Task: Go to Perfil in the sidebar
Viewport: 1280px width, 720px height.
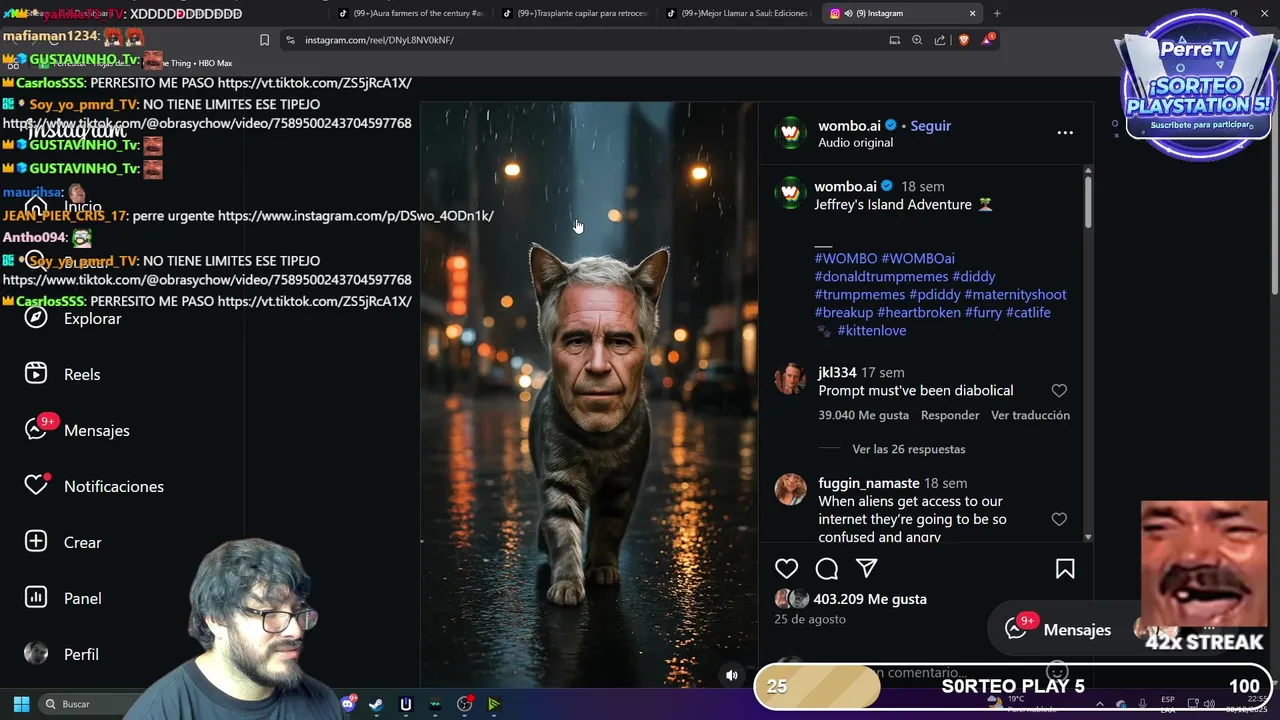Action: coord(61,654)
